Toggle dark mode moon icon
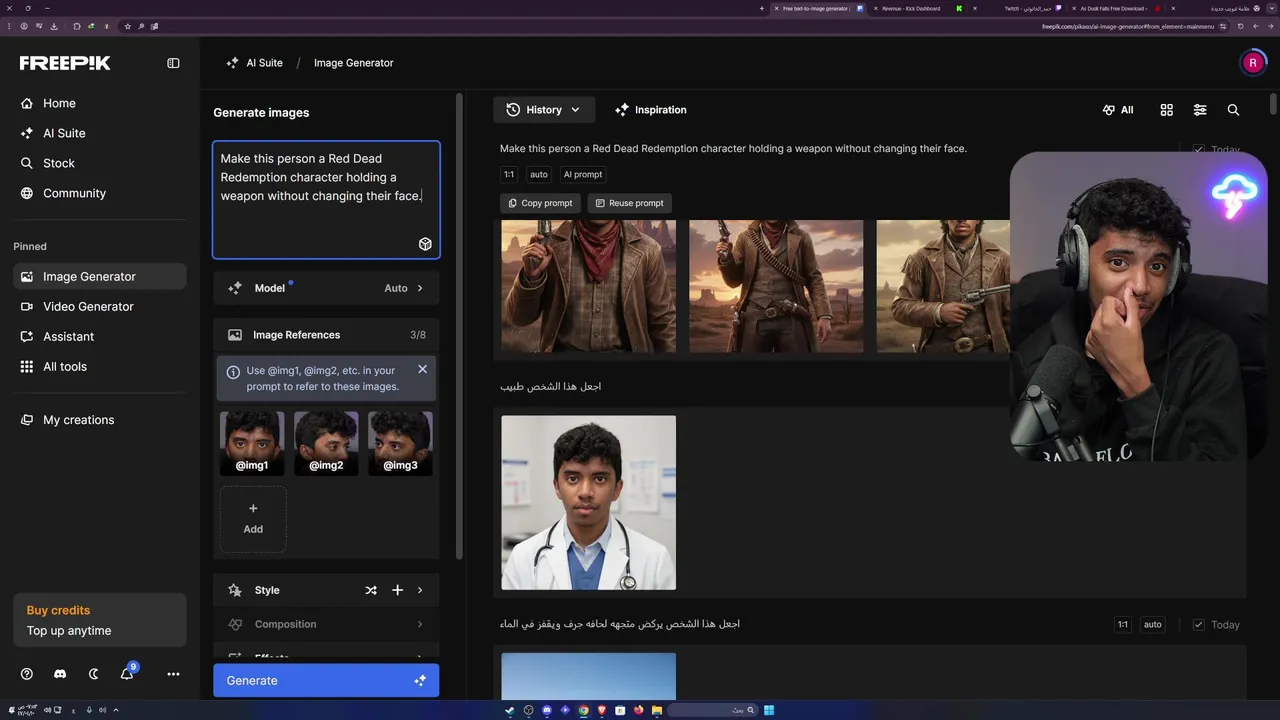The height and width of the screenshot is (720, 1280). click(x=94, y=674)
